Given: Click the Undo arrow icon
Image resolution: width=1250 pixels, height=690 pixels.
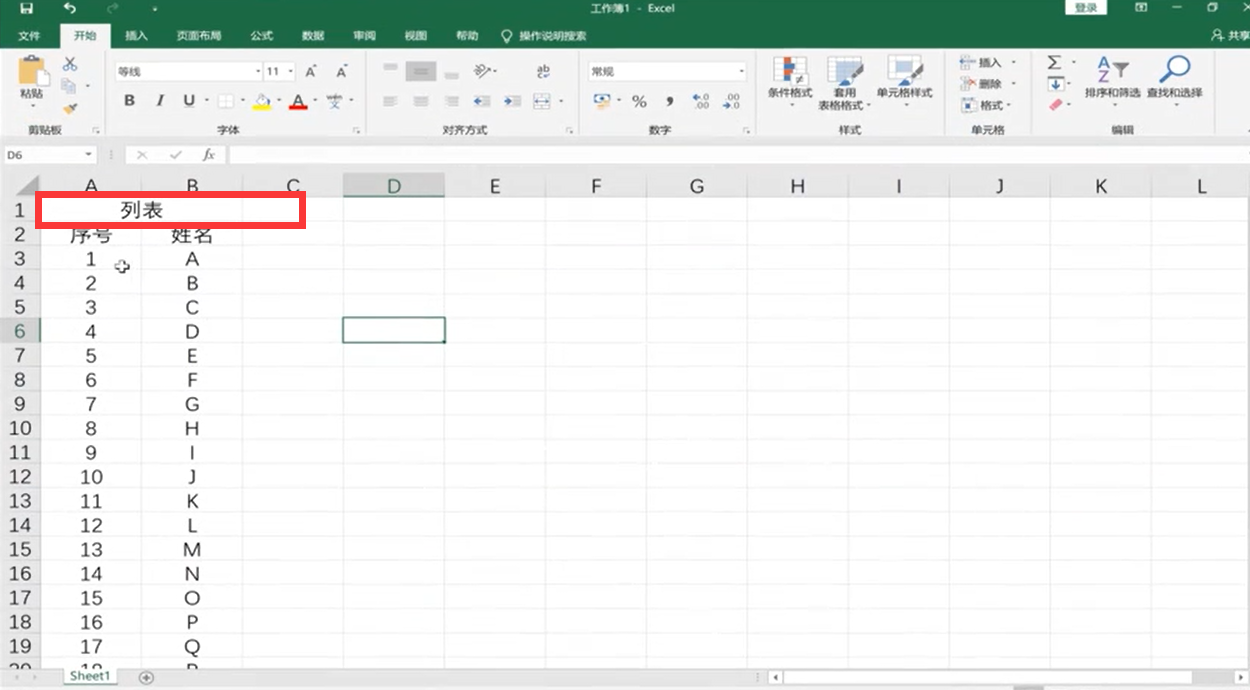Looking at the screenshot, I should click(70, 8).
